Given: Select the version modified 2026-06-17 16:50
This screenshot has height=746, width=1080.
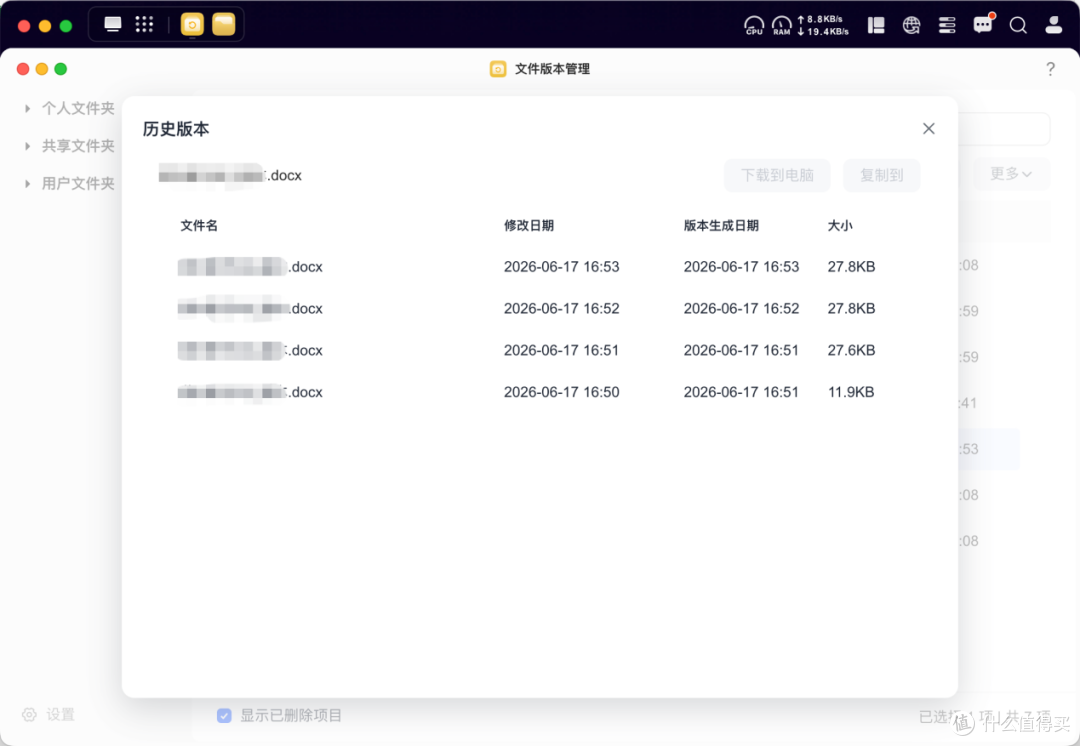Looking at the screenshot, I should point(539,393).
